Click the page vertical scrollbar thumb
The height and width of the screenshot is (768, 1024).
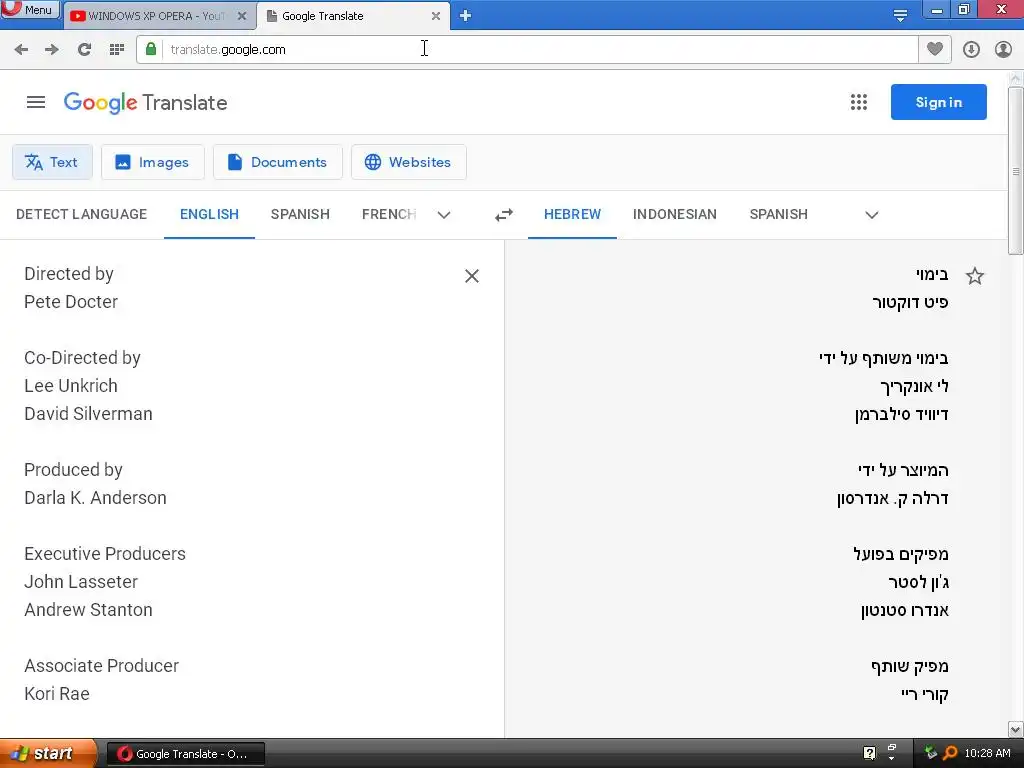point(1016,171)
